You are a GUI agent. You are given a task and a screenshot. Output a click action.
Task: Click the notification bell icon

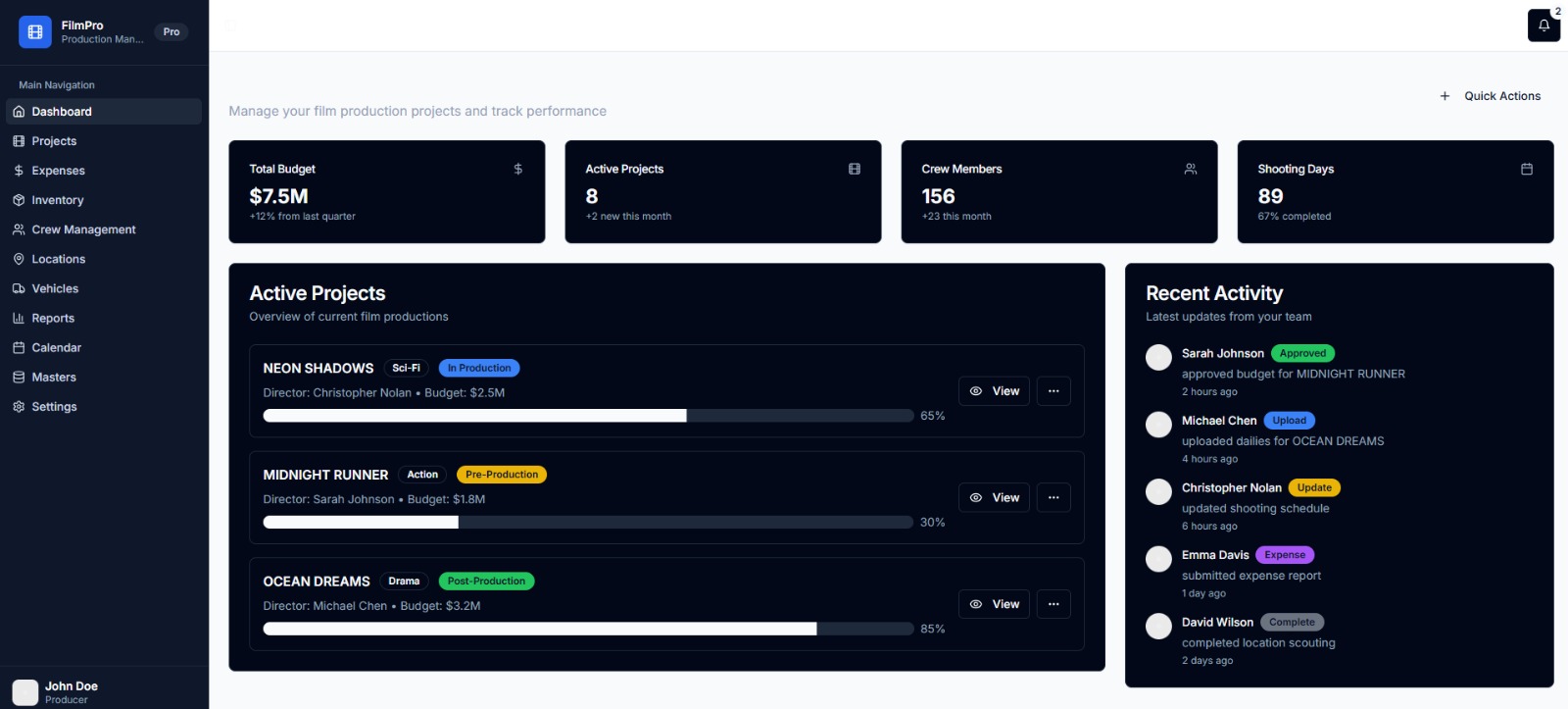point(1543,25)
